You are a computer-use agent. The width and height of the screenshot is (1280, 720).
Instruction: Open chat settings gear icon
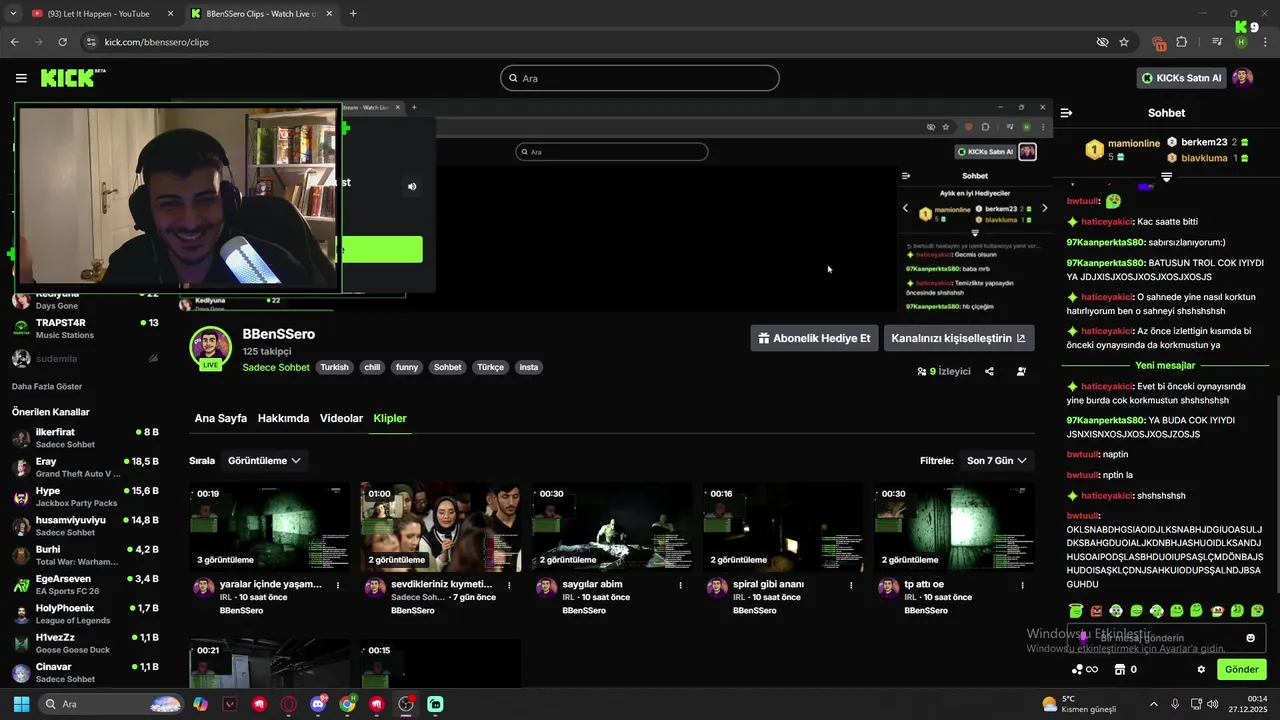1201,669
